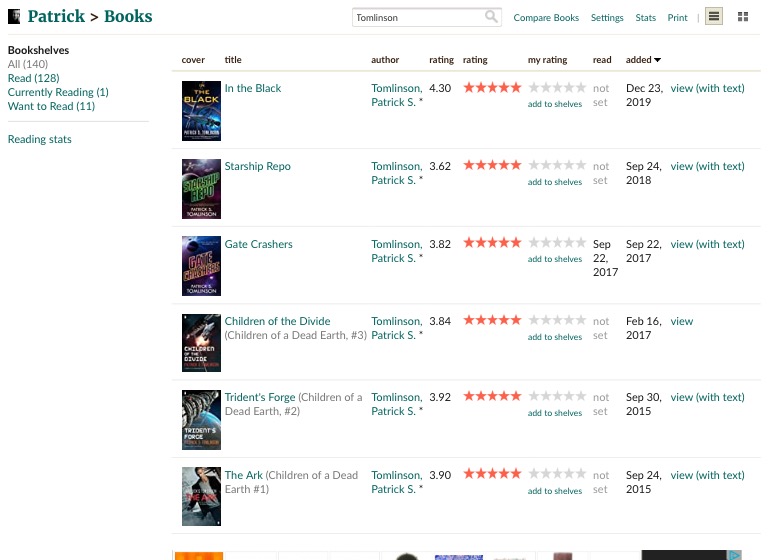
Task: Open Children of the Divide title link
Action: coord(277,321)
